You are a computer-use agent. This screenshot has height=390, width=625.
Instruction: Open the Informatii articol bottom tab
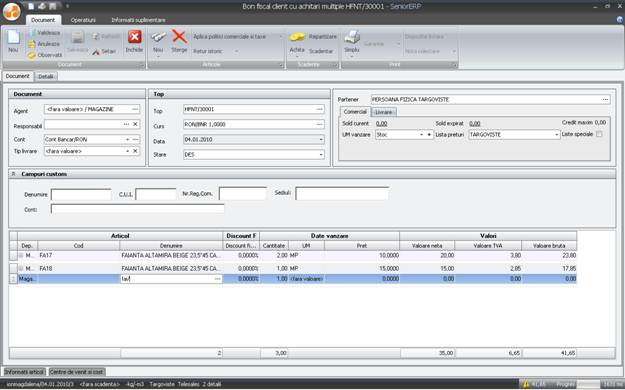24,372
